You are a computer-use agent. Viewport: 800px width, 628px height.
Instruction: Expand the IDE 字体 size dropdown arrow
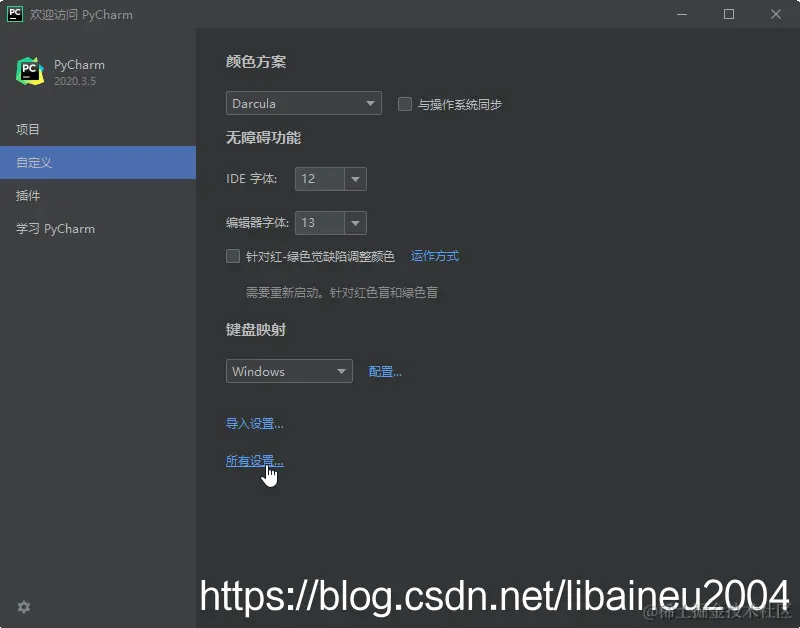click(356, 179)
